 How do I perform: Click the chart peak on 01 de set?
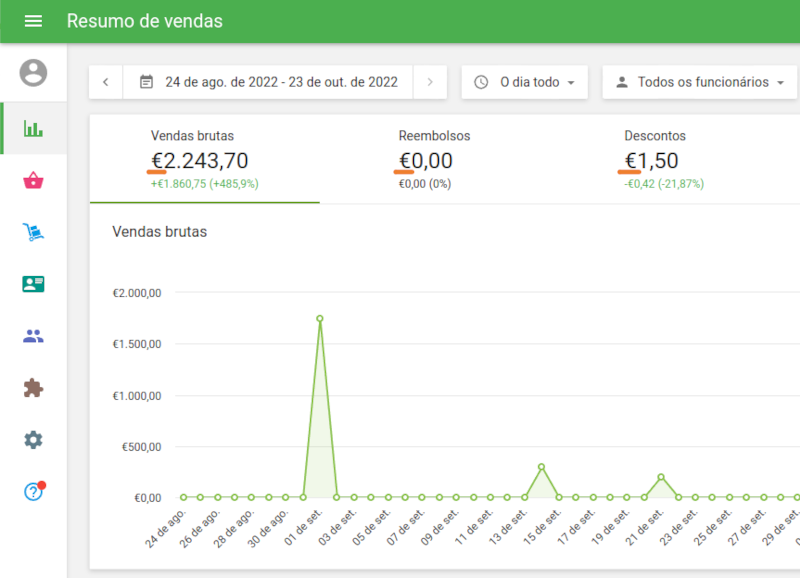coord(319,319)
